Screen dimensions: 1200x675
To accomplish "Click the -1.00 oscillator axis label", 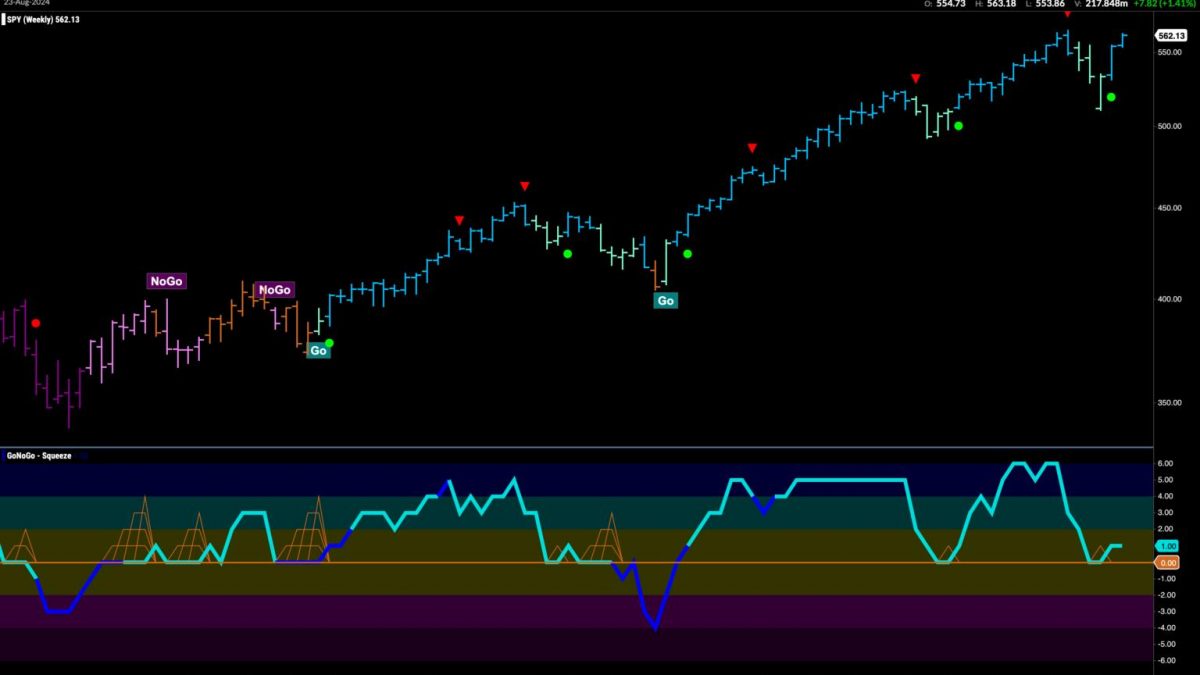I will click(1165, 579).
